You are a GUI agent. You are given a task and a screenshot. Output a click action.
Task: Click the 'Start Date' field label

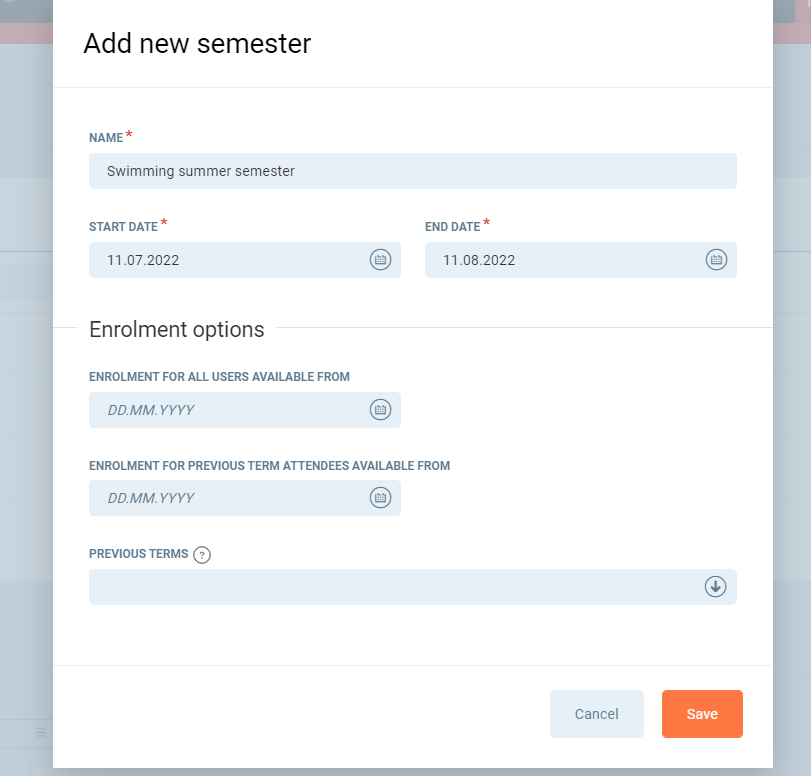pyautogui.click(x=123, y=227)
